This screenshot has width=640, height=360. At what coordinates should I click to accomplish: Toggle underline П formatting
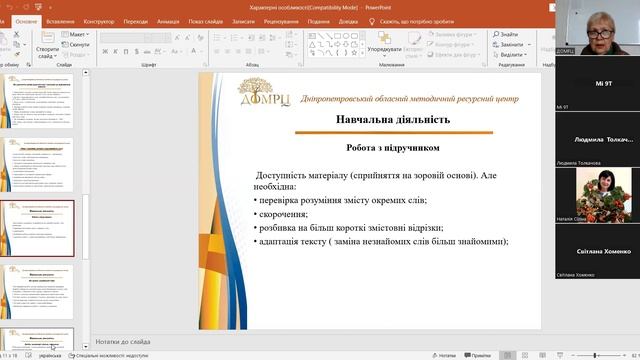(x=126, y=51)
